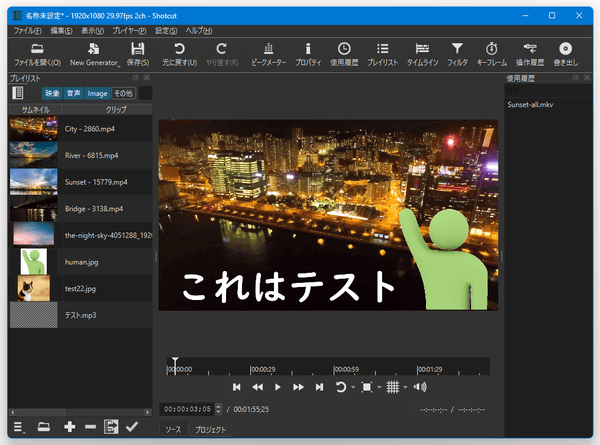Screen dimensions: 600x445
Task: Open the playlist hamburger menu at bottom
Action: (19, 427)
